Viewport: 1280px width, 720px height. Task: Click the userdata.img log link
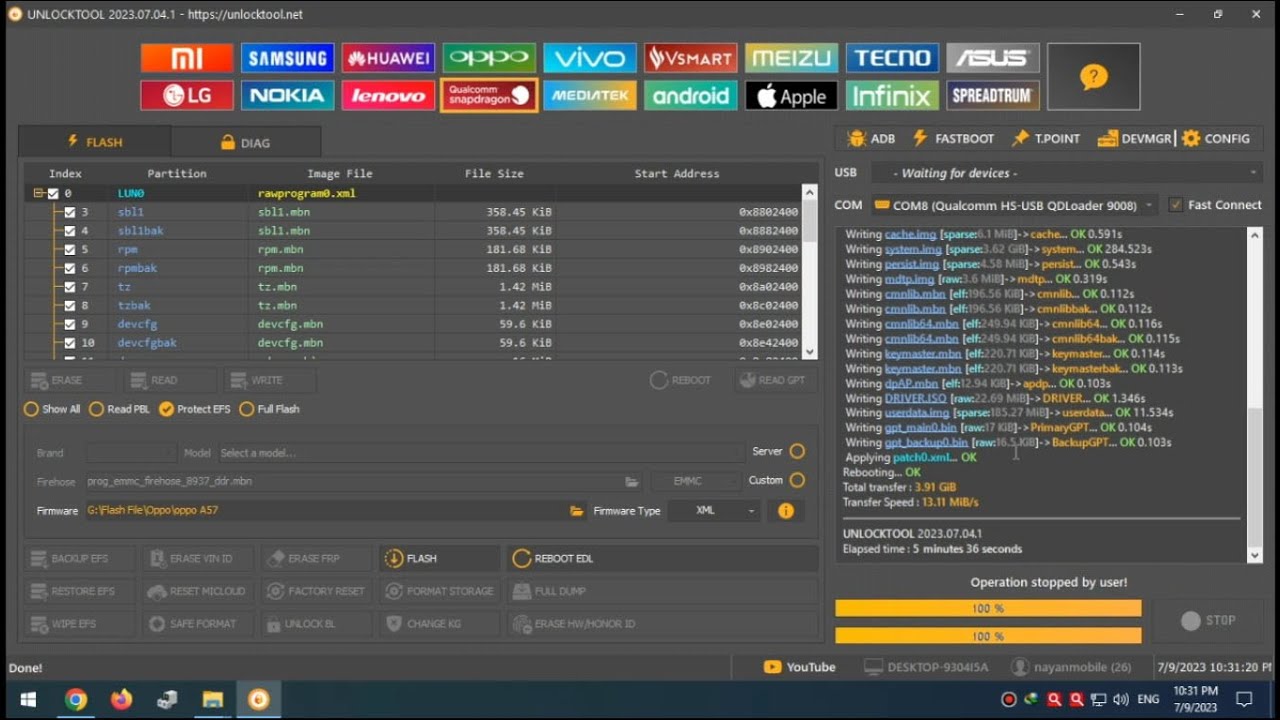pos(917,412)
